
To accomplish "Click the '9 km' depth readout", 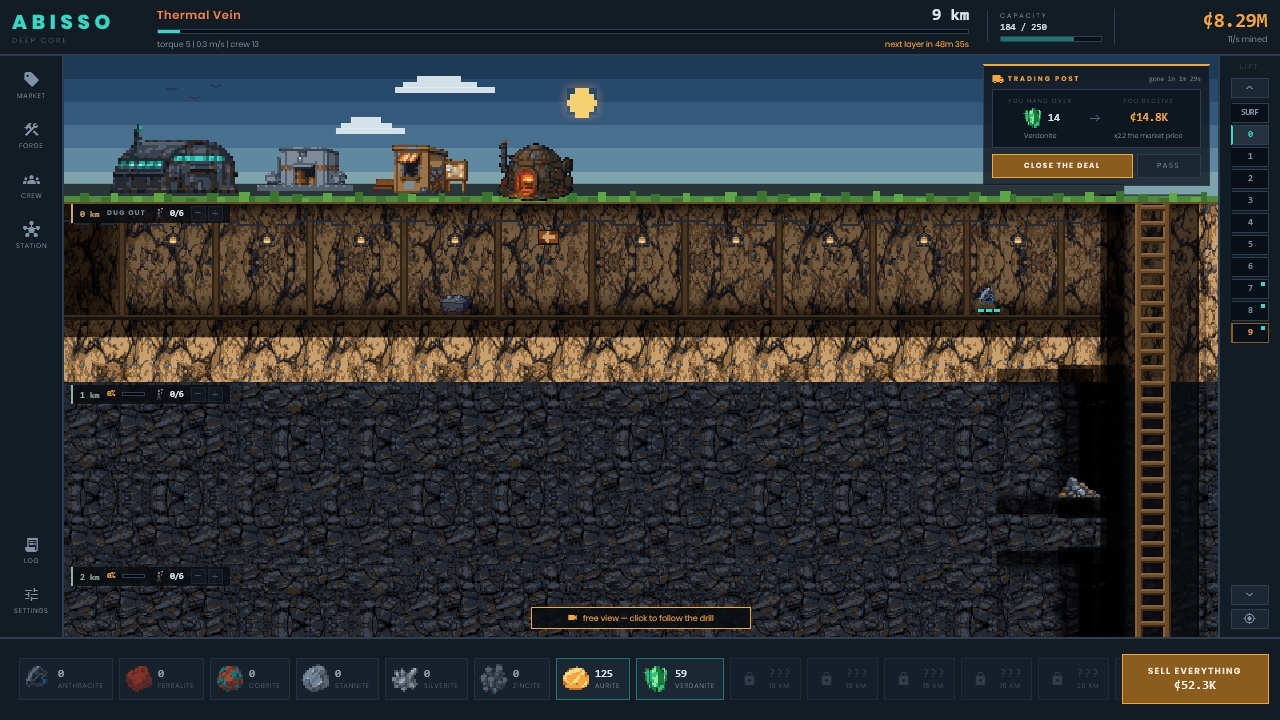I will tap(950, 15).
